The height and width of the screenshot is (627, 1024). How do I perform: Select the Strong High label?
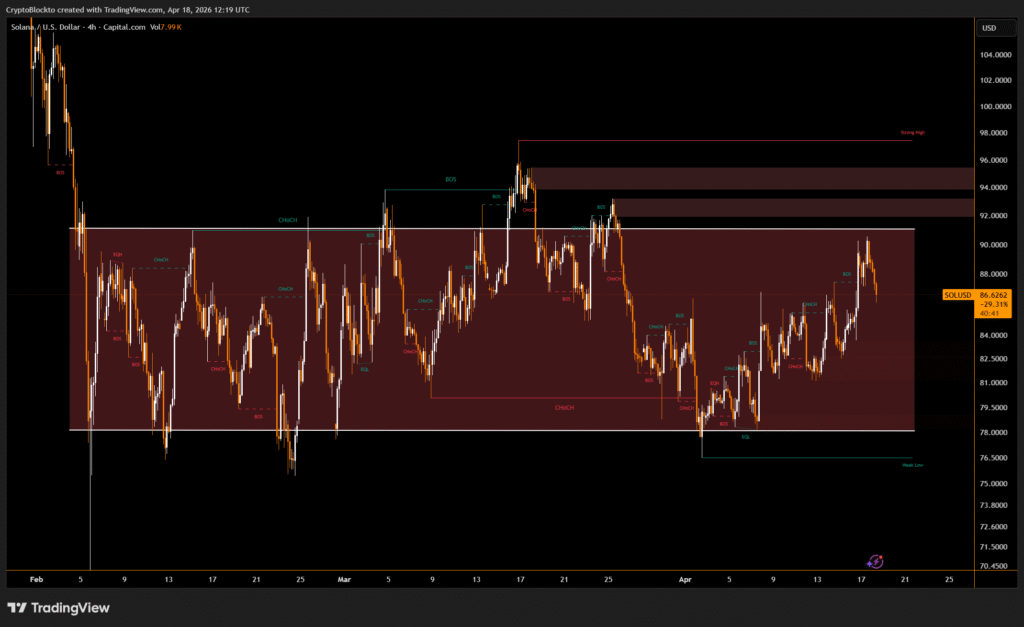click(912, 132)
